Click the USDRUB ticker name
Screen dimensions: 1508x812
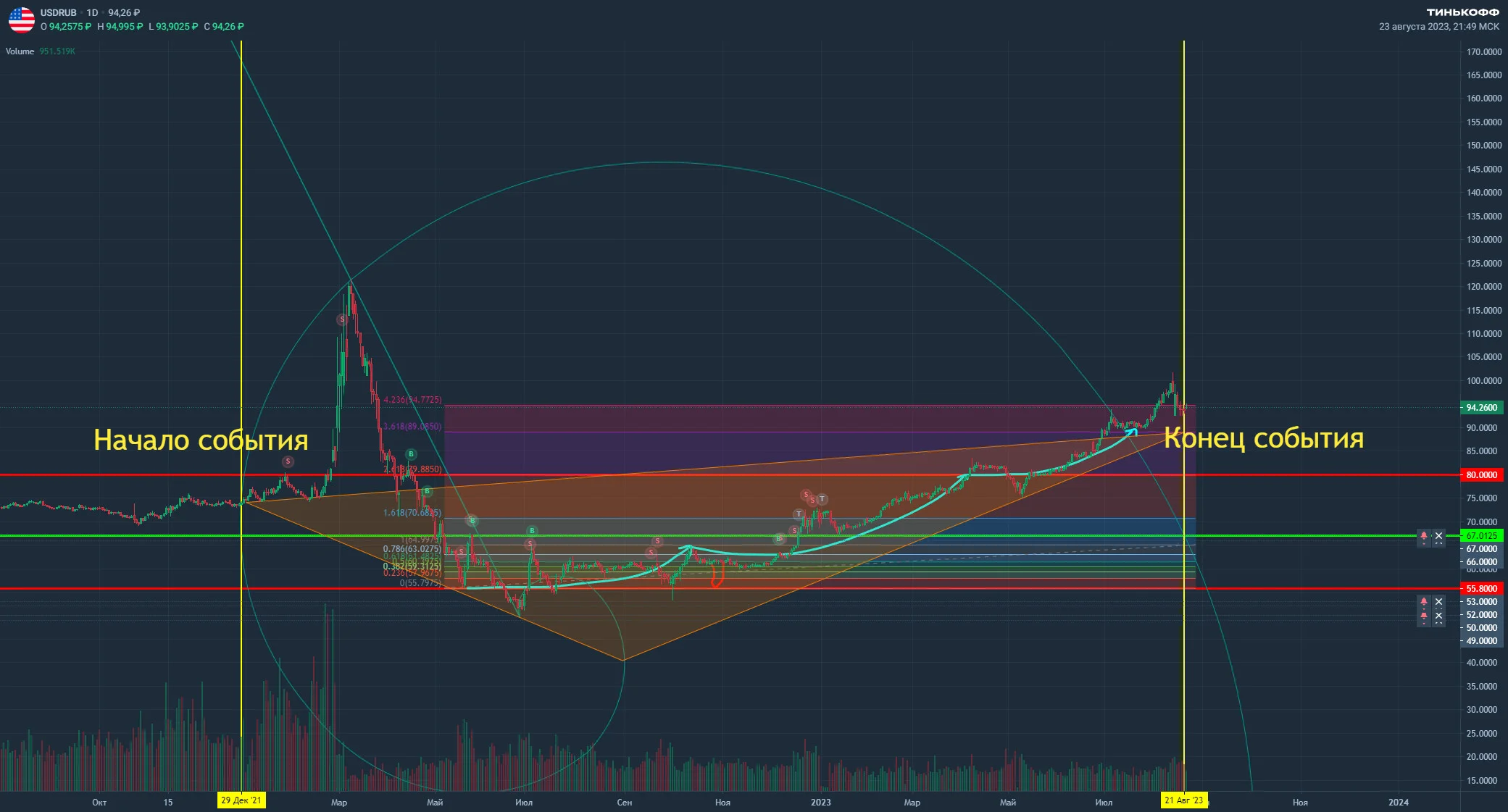tap(59, 12)
